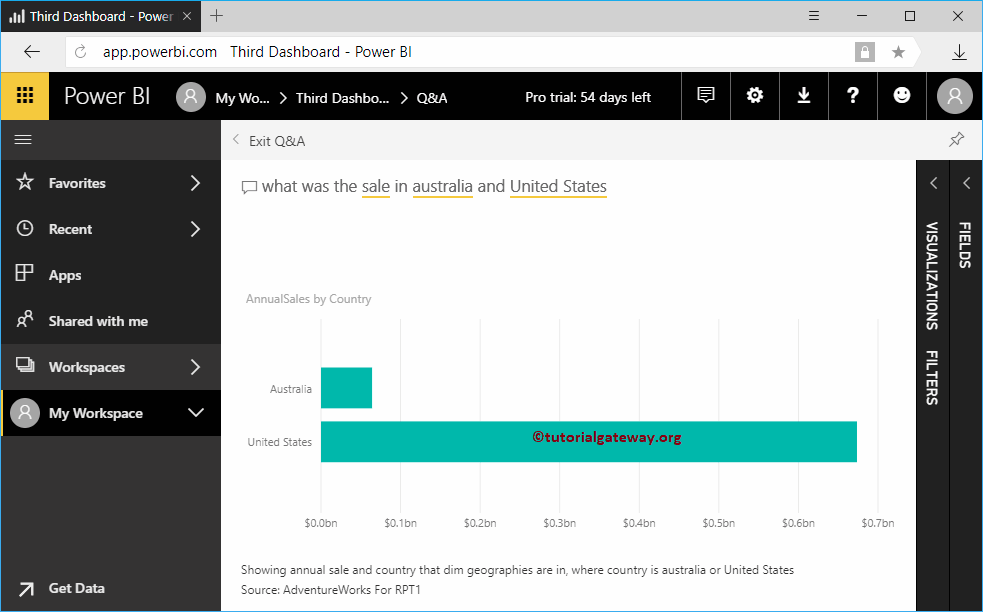This screenshot has width=983, height=612.
Task: Expand the Recent flyout arrow
Action: pos(195,229)
